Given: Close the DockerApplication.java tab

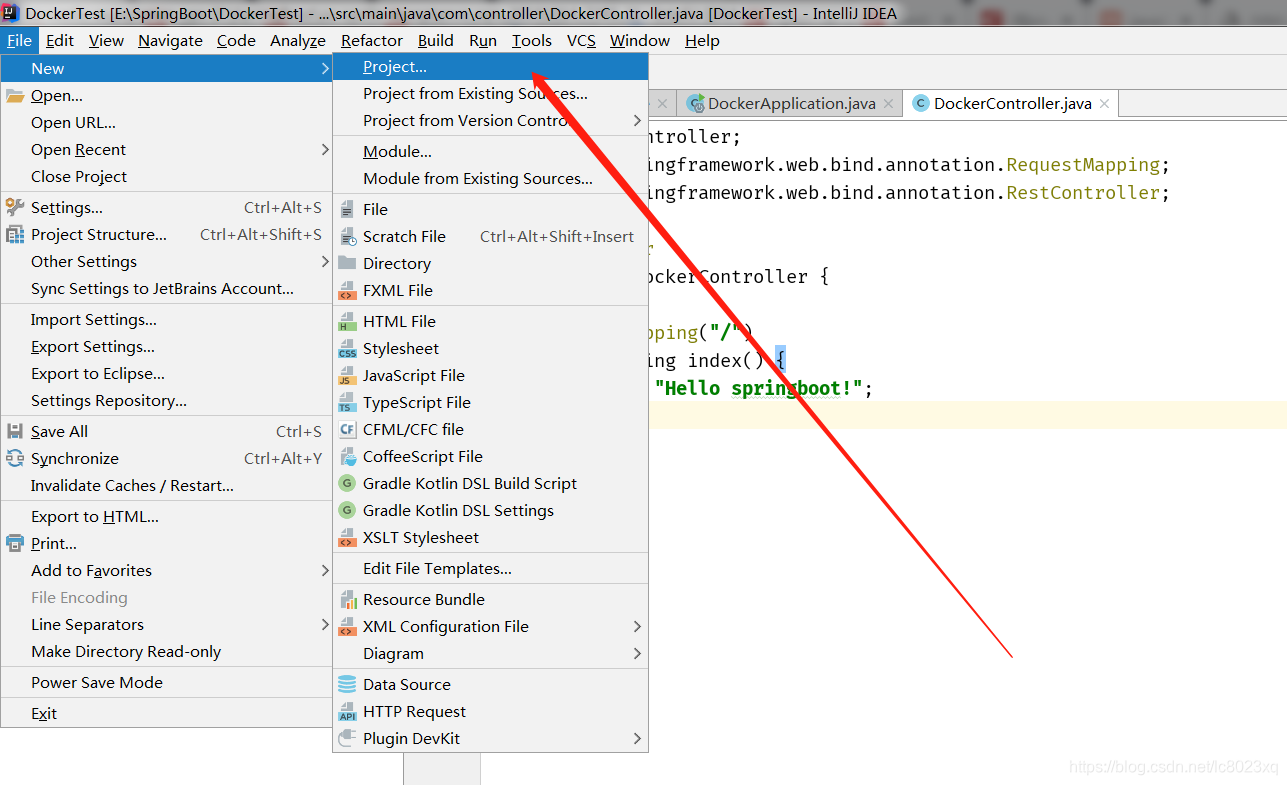Looking at the screenshot, I should click(x=888, y=104).
